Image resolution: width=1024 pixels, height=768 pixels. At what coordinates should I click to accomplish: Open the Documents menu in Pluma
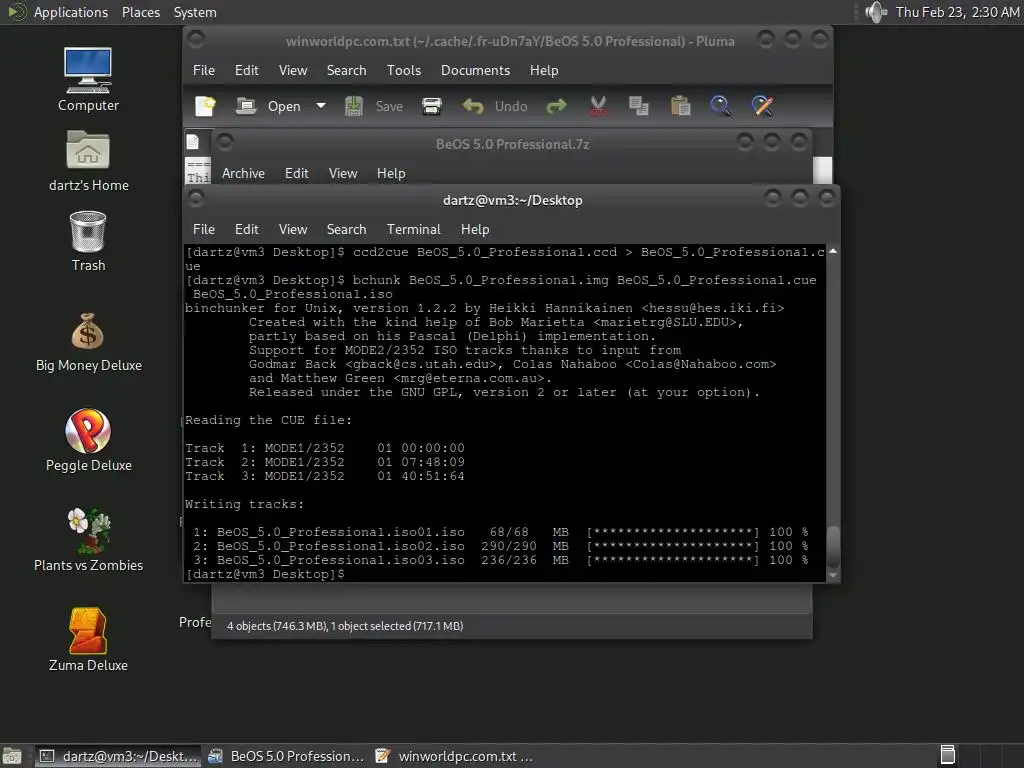tap(475, 71)
